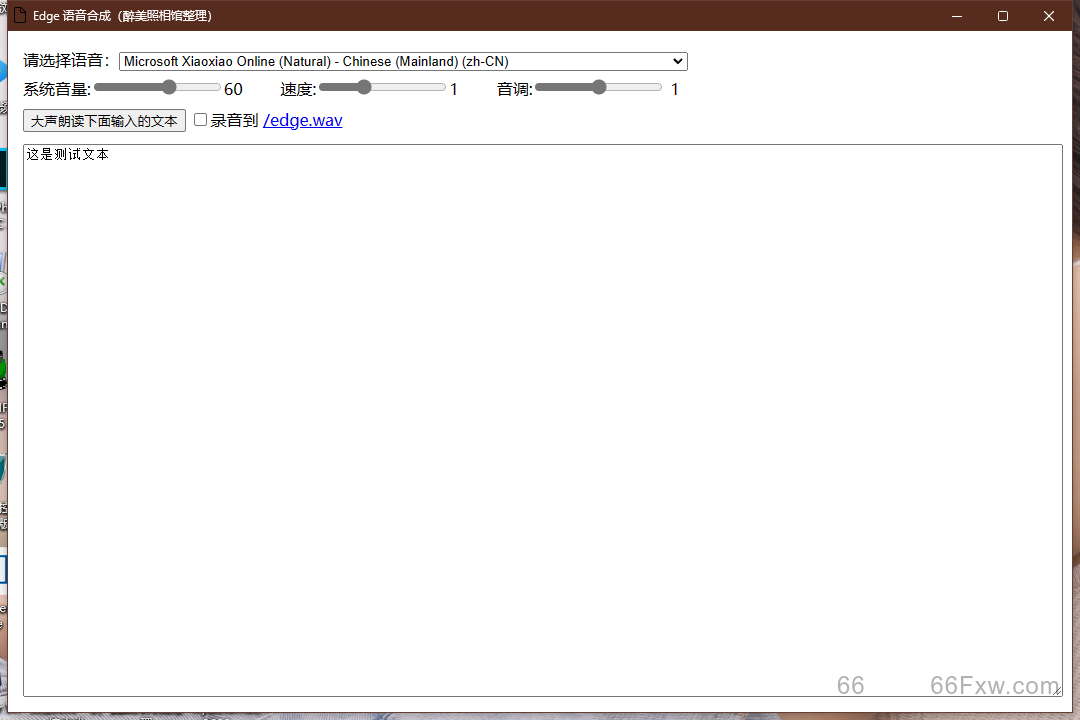Click the 66Fxw.com watermark text
Screen dimensions: 1080x720
(992, 686)
